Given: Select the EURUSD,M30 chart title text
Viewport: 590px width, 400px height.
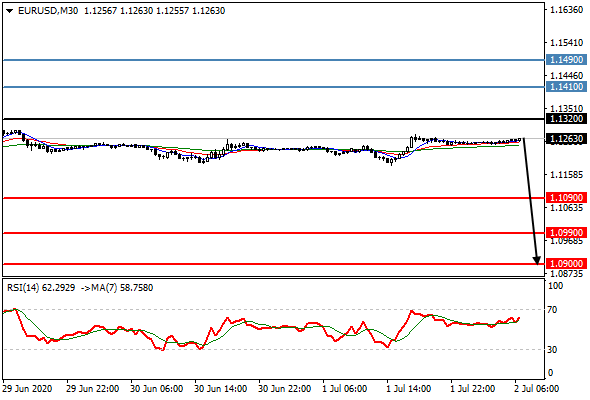Looking at the screenshot, I should click(48, 11).
